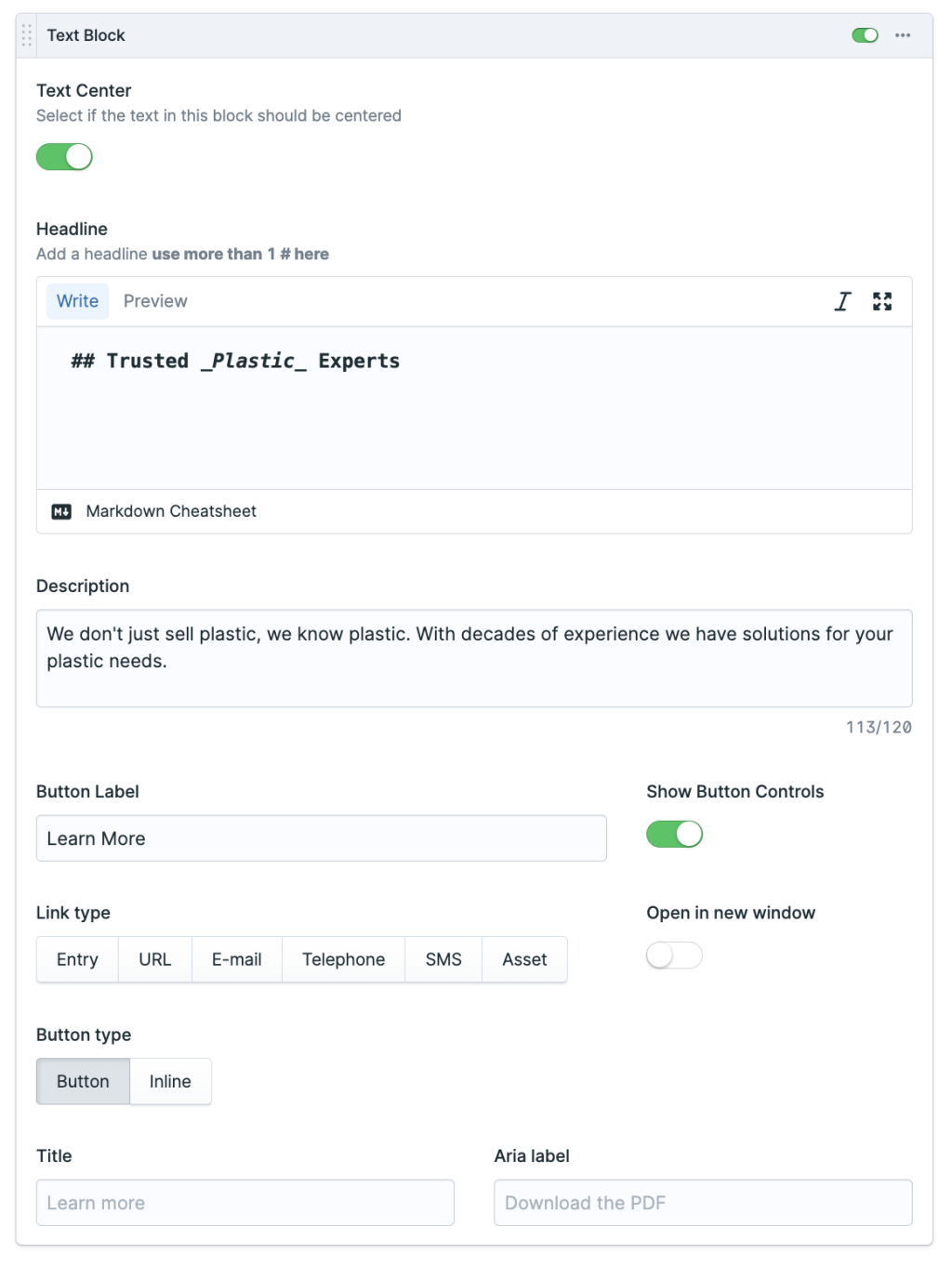Open the Text Block options ellipsis menu

[902, 34]
